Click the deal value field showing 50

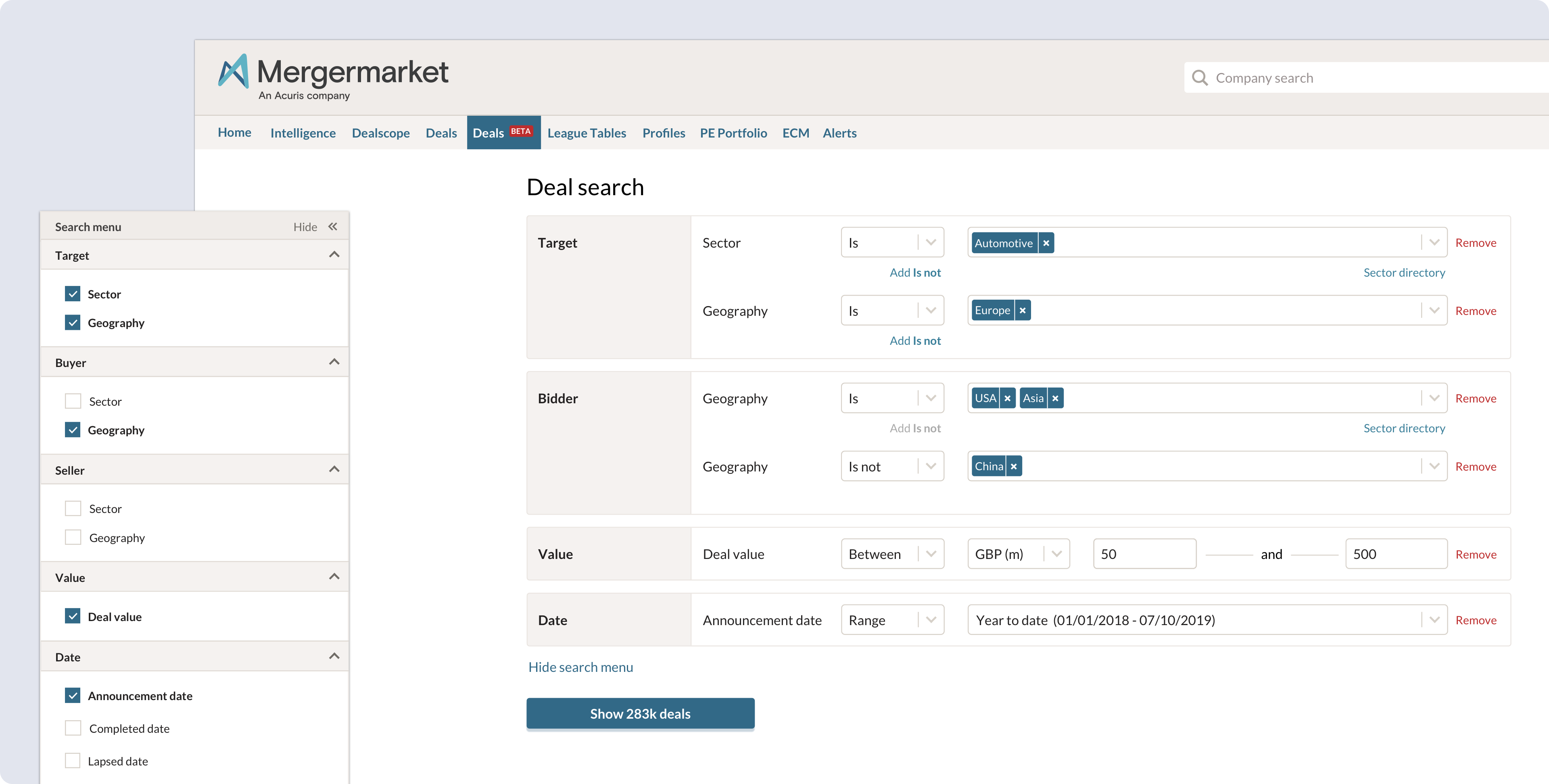(1144, 553)
